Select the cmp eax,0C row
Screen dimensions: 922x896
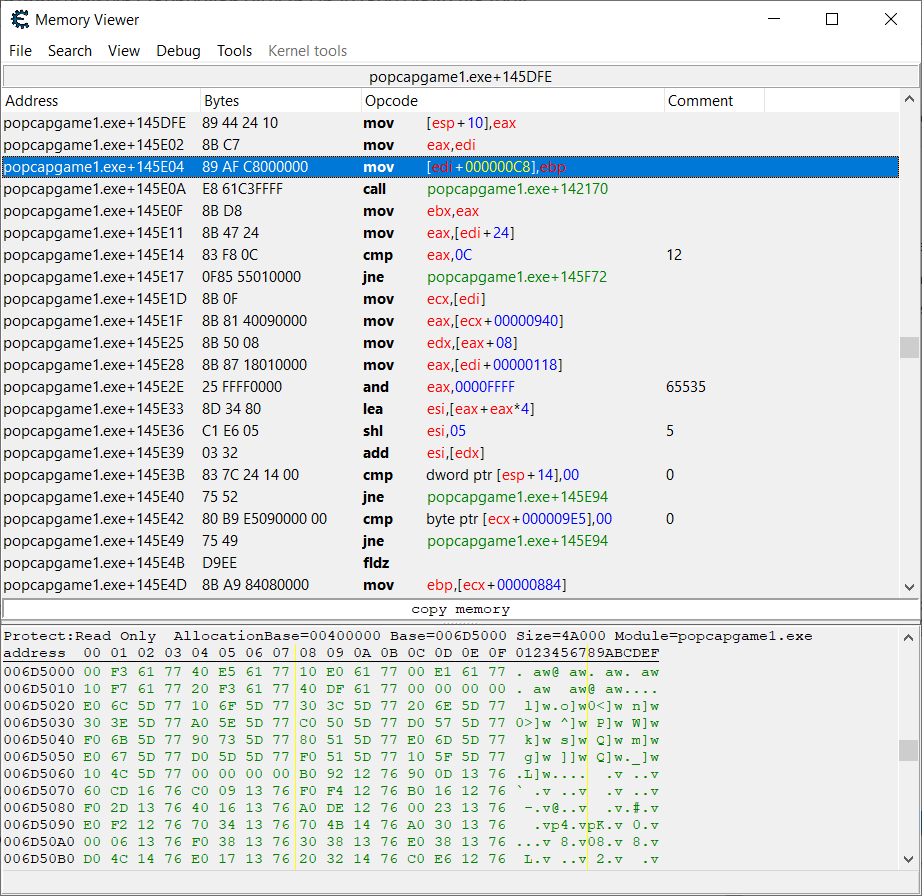point(450,255)
